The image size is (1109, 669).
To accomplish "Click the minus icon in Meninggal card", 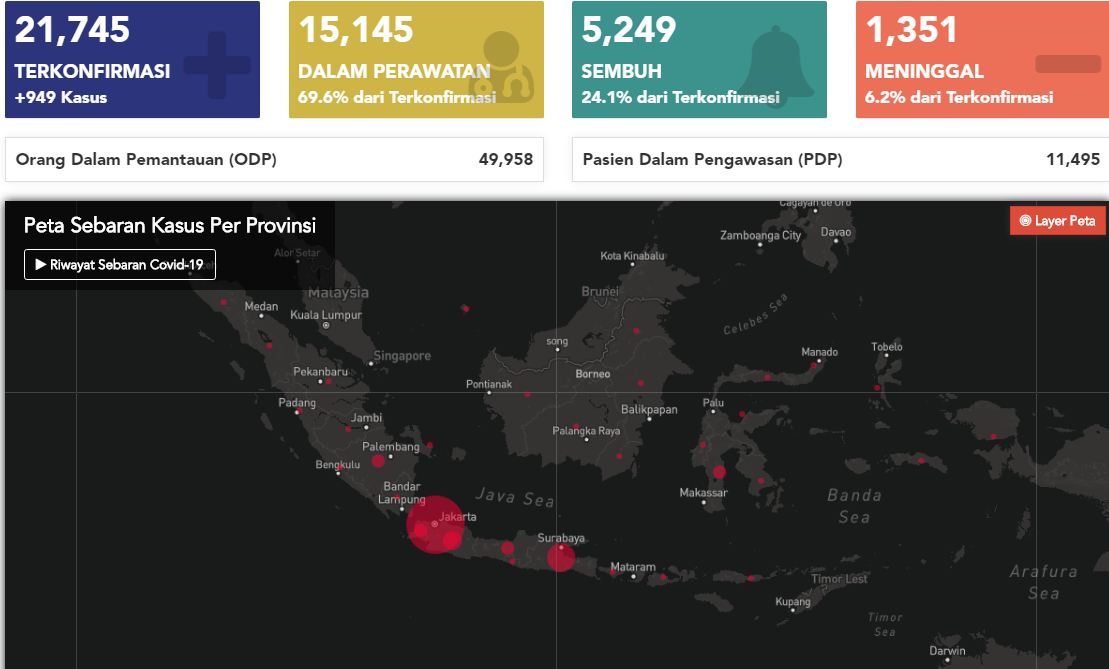I will pos(1067,64).
